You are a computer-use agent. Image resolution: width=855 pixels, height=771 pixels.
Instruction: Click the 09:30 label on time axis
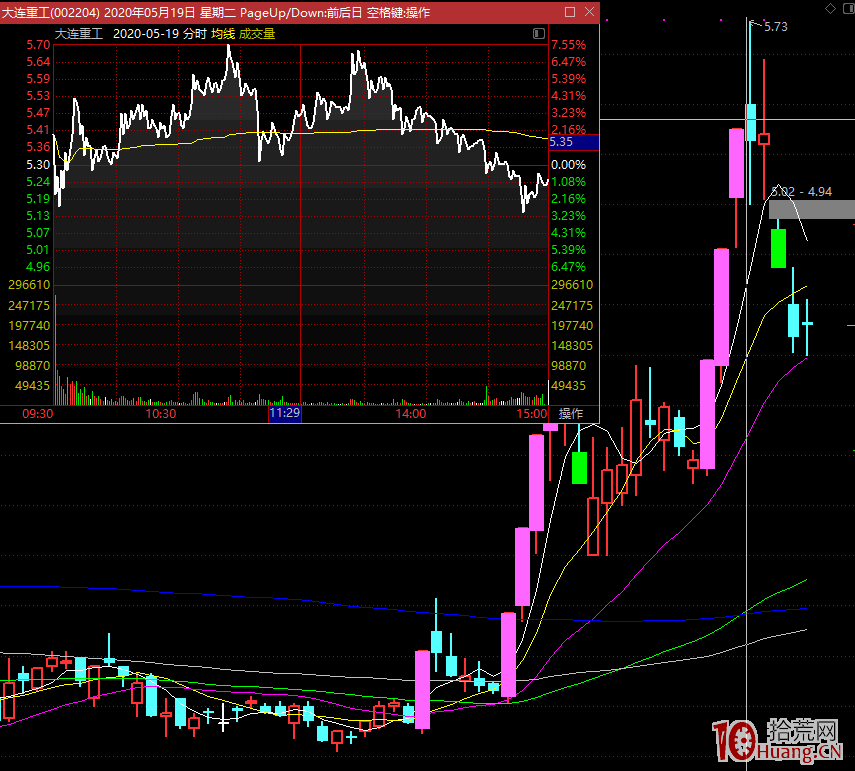pos(37,414)
